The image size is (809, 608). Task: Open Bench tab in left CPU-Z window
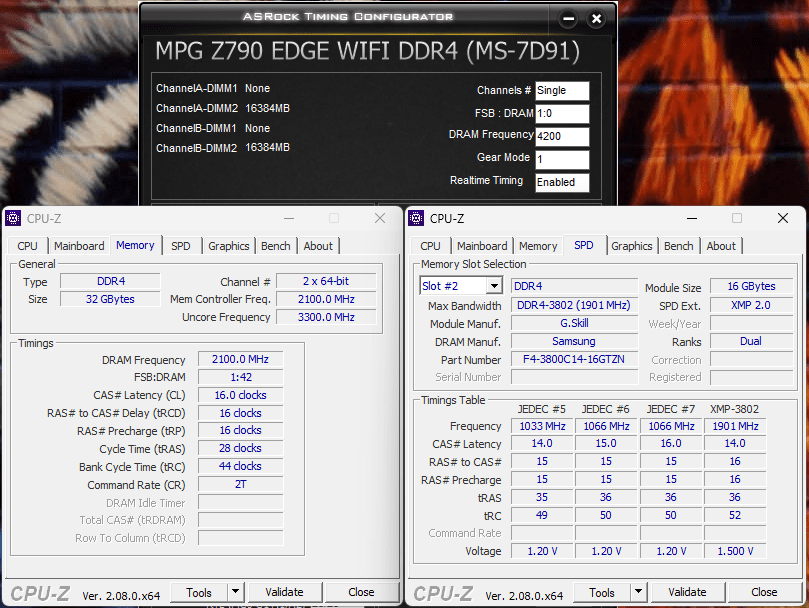click(x=276, y=246)
